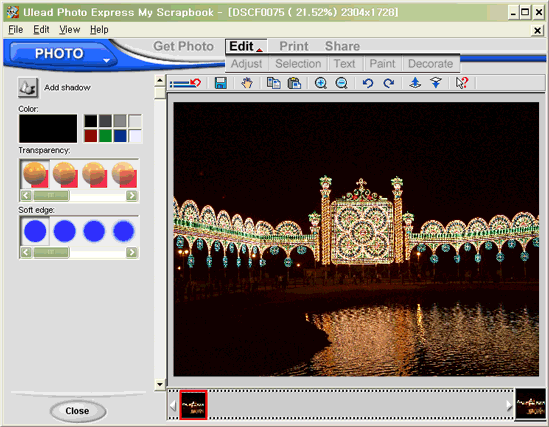Zoom in with magnifier plus icon
Viewport: 549px width, 427px height.
[321, 83]
